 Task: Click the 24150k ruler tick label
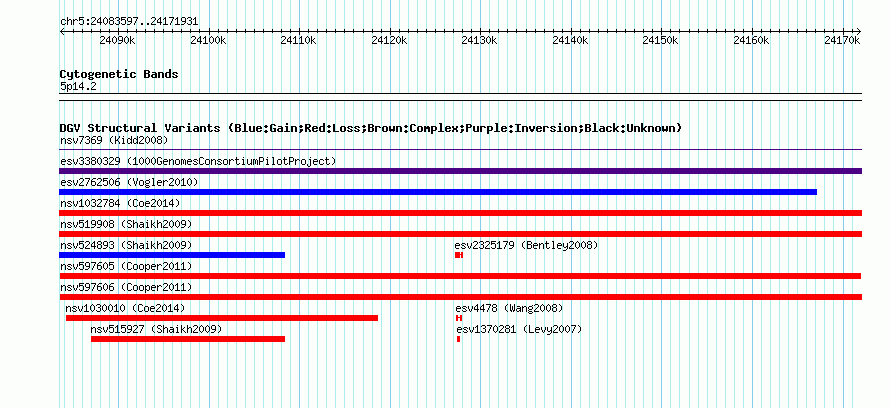pos(661,41)
